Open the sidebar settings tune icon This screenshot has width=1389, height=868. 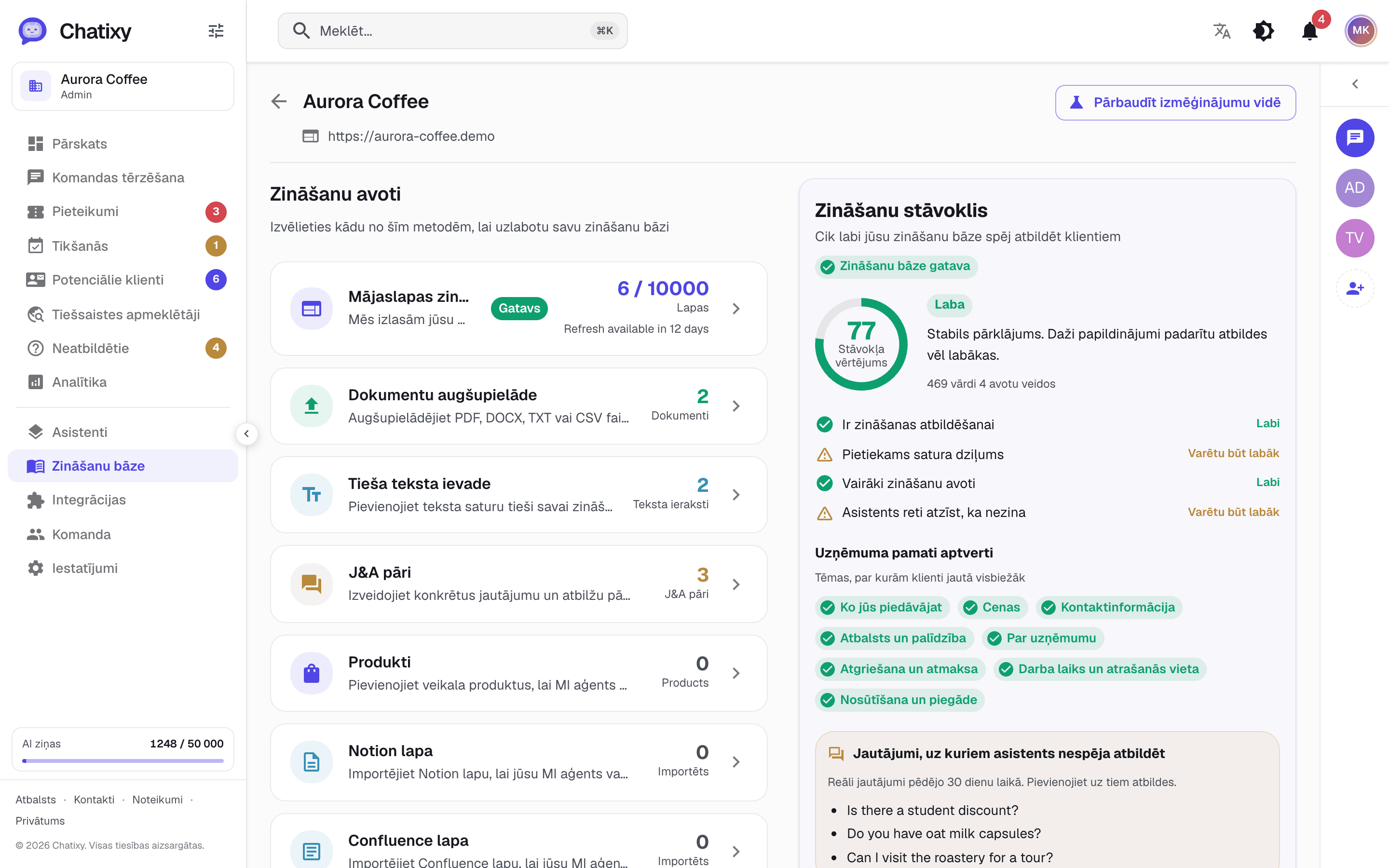(216, 31)
